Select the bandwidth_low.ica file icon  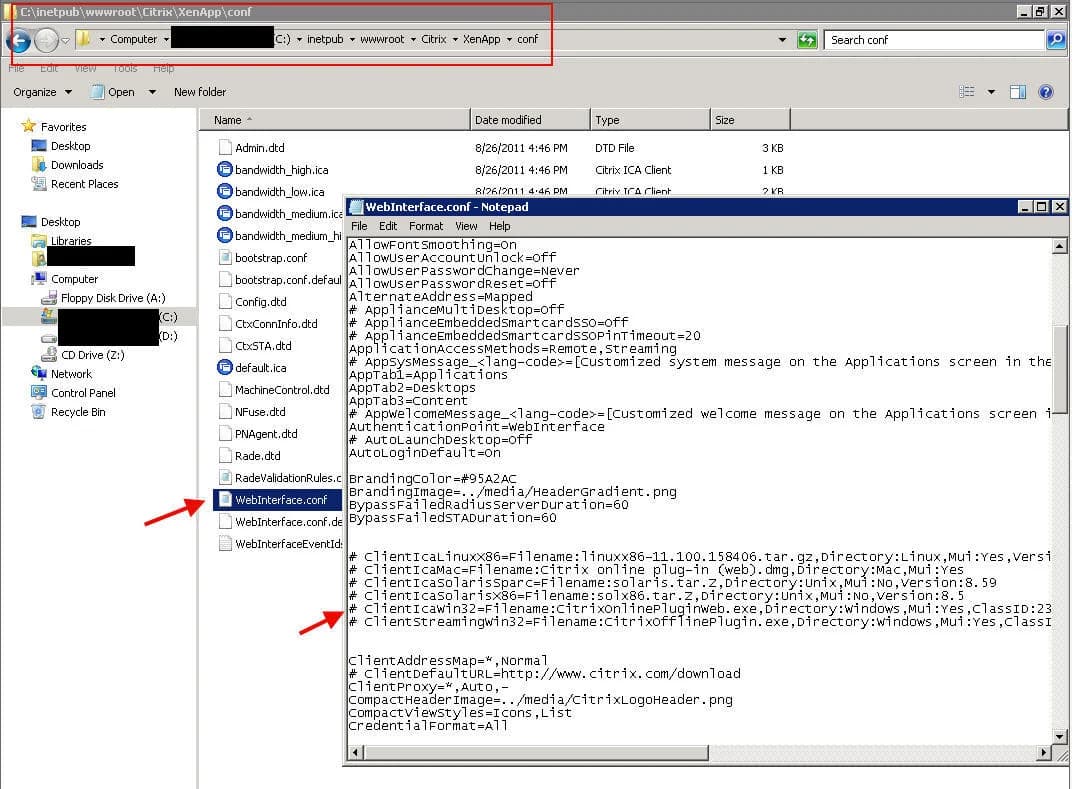pos(224,191)
